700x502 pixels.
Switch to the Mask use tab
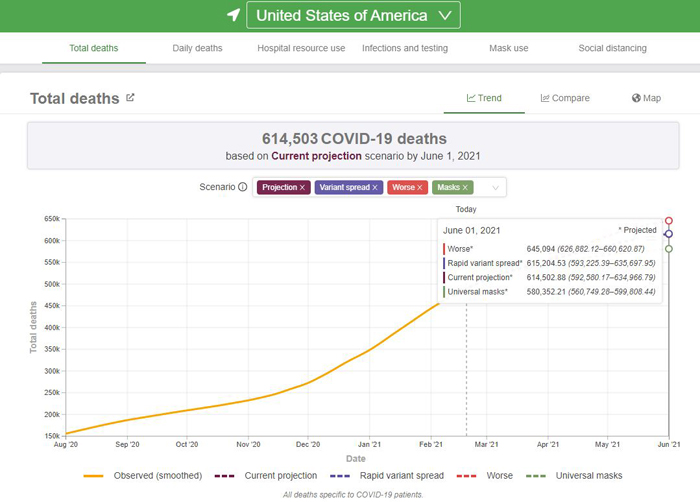point(508,48)
